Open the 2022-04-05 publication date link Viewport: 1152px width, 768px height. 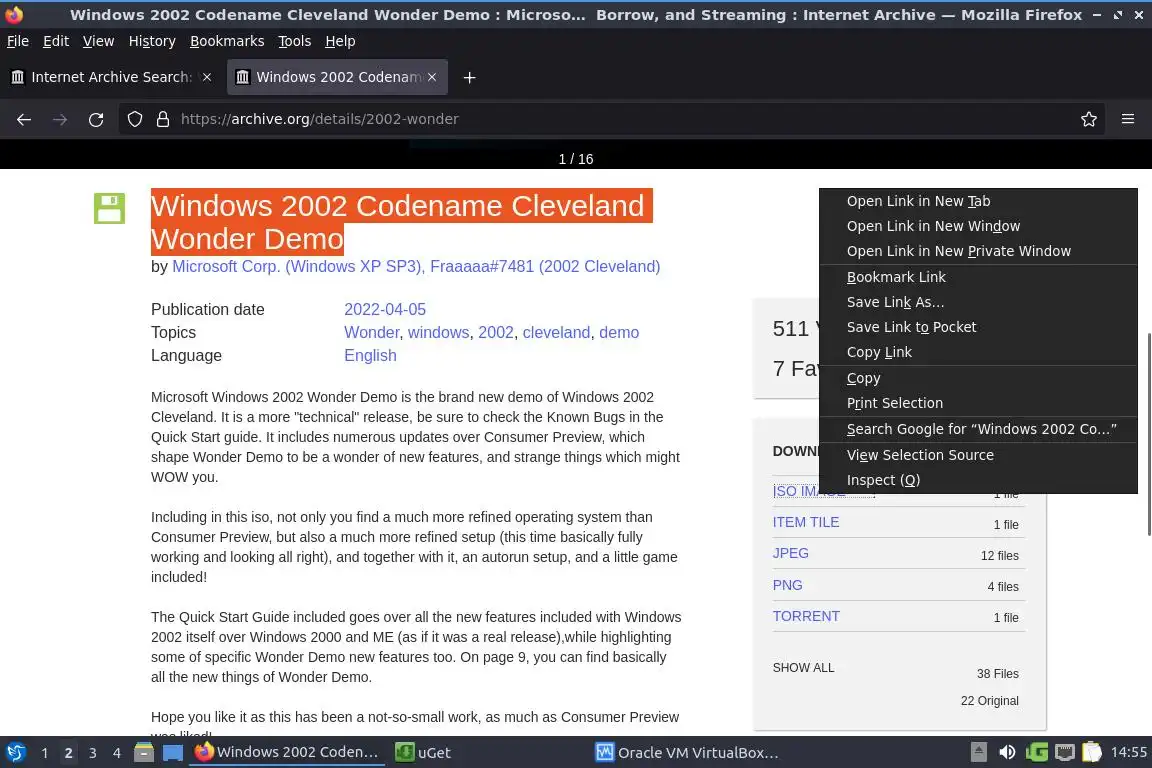pyautogui.click(x=385, y=309)
